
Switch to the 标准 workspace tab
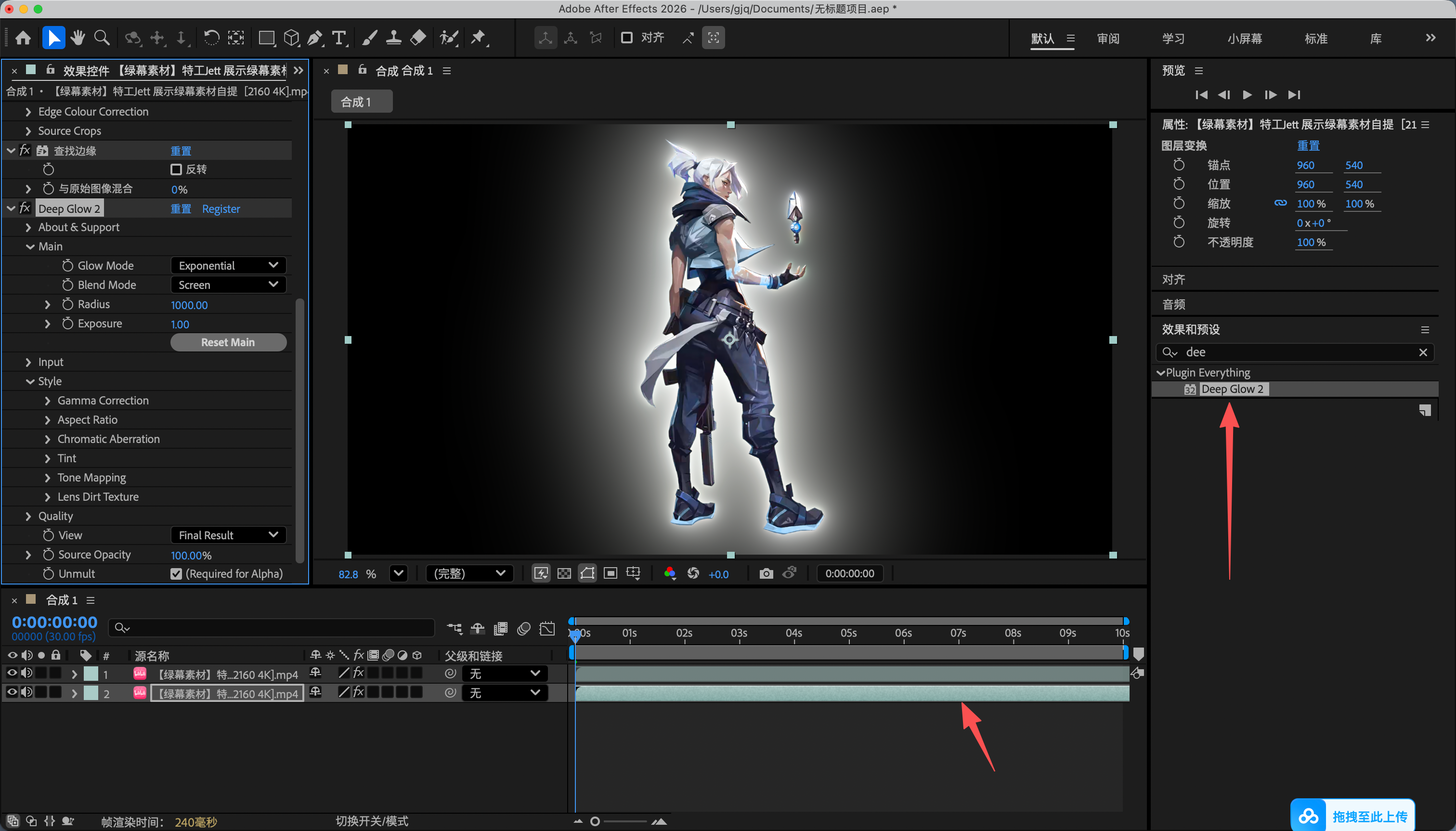click(1315, 39)
